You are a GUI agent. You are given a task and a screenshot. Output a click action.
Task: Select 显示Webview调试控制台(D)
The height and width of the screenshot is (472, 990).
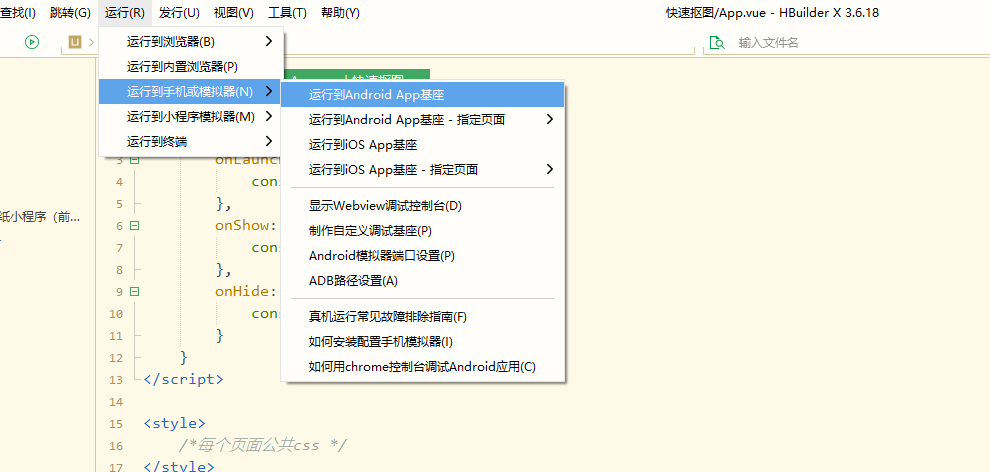pos(422,206)
